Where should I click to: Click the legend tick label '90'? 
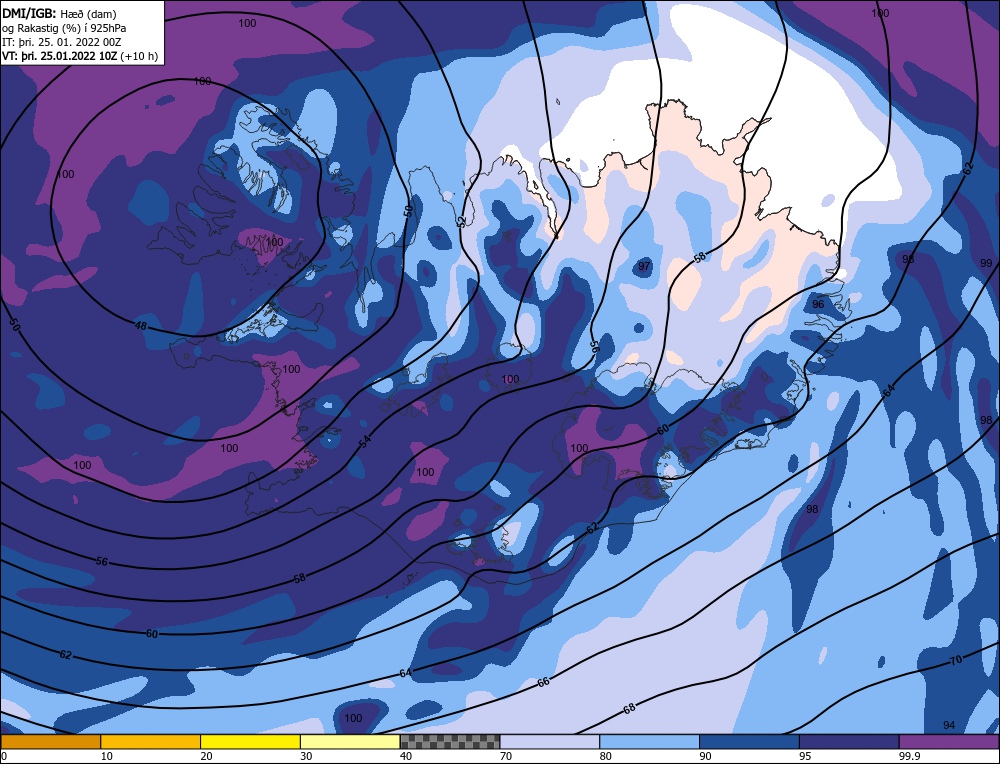click(705, 756)
